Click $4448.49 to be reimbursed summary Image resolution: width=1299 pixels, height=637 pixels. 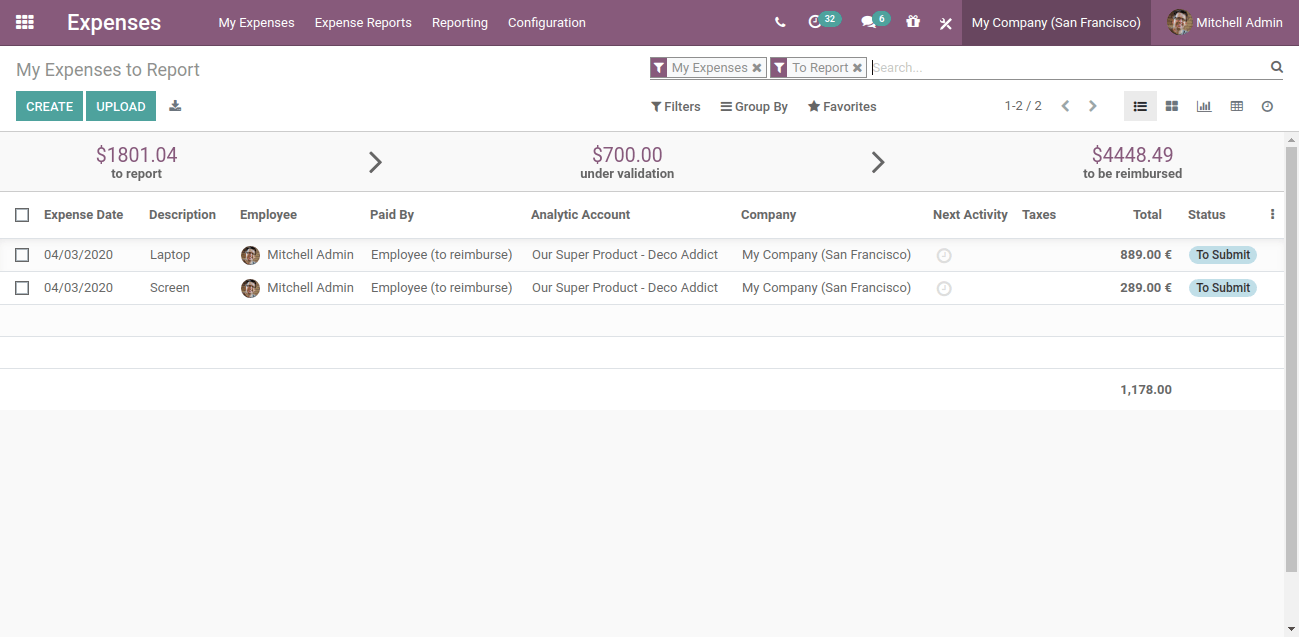tap(1132, 162)
